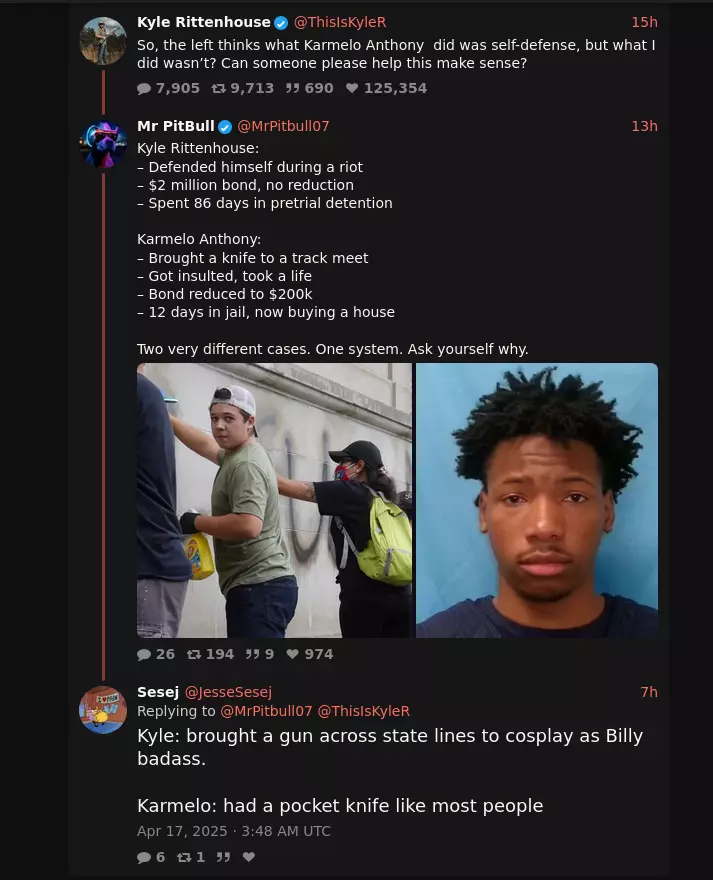Click the heart icon showing 974 likes
713x880 pixels.
[292, 654]
